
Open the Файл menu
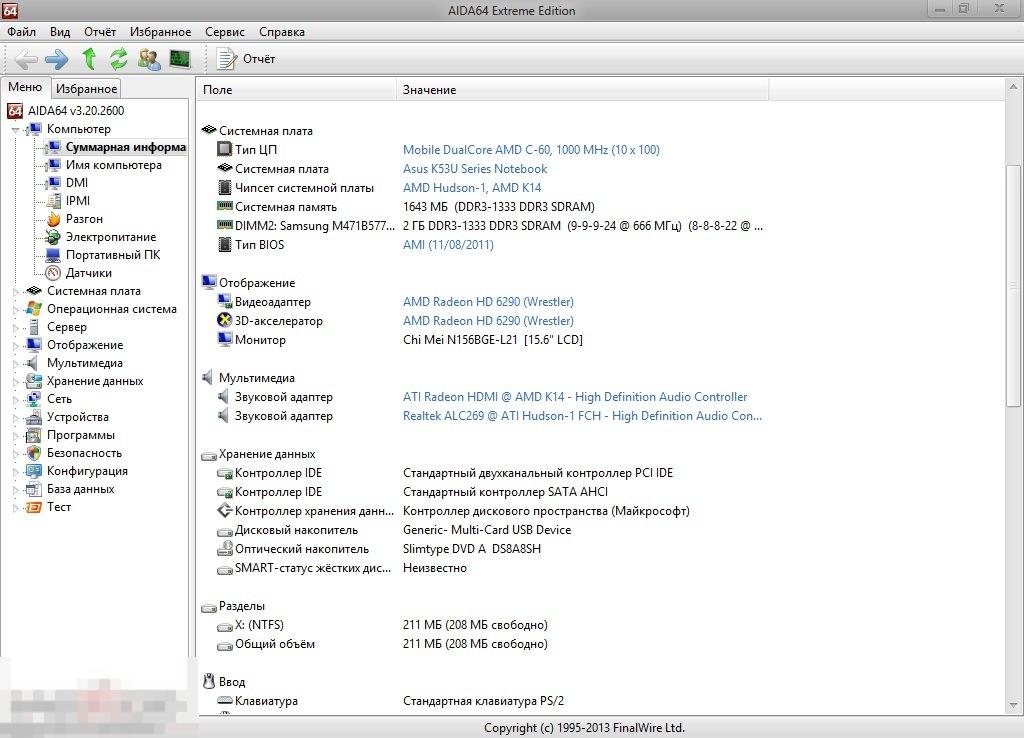22,32
